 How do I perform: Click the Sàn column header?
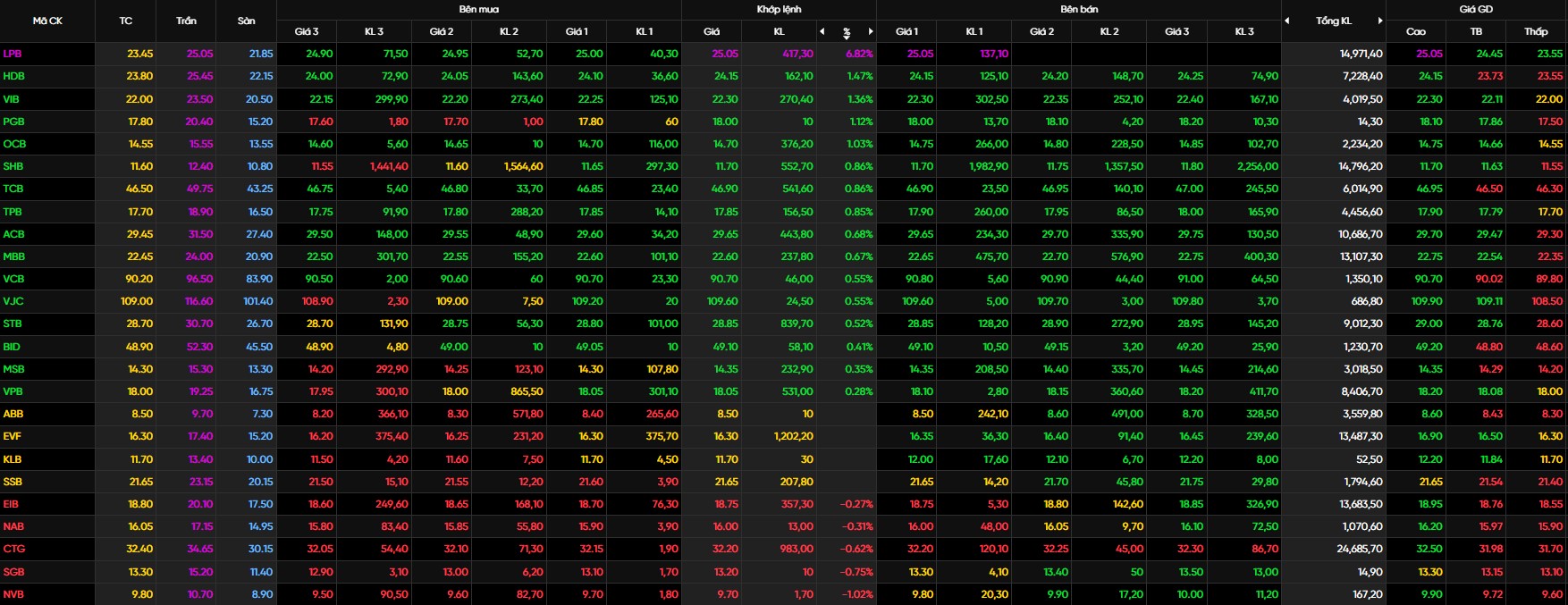[x=247, y=21]
